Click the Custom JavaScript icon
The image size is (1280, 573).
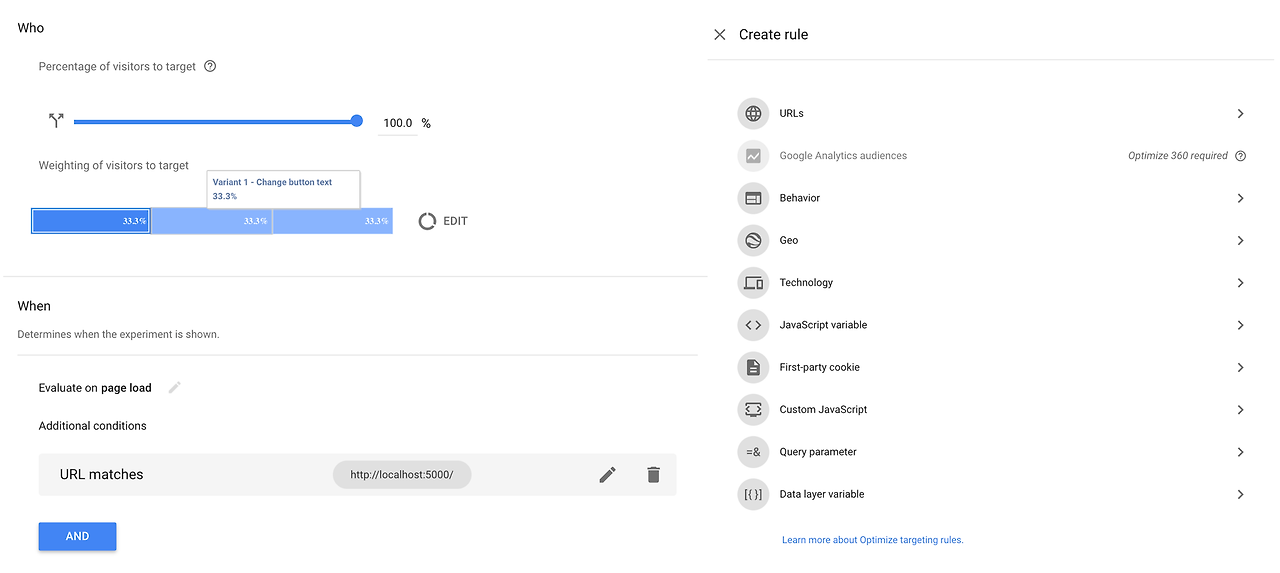(753, 410)
